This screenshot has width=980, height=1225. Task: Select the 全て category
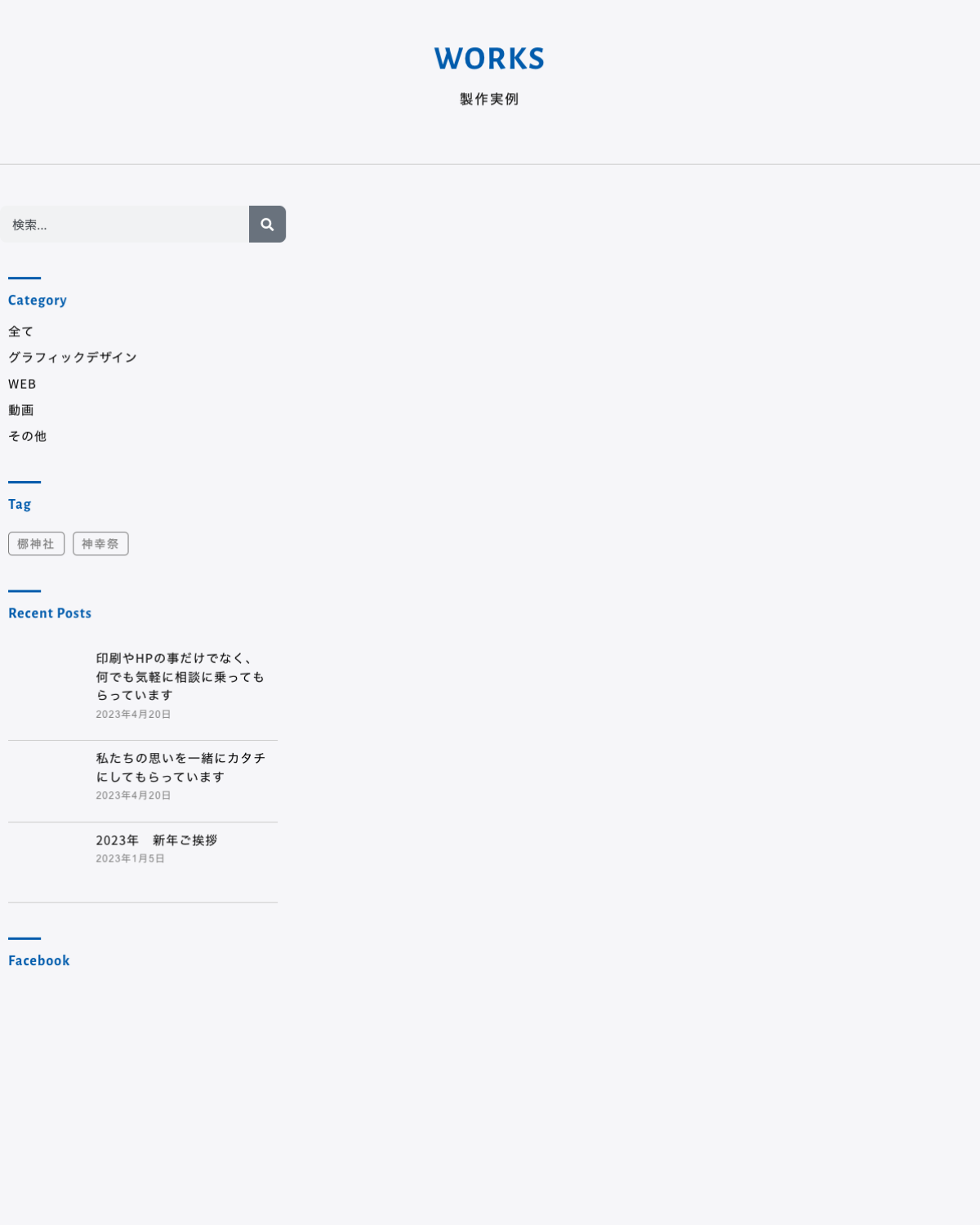point(21,332)
